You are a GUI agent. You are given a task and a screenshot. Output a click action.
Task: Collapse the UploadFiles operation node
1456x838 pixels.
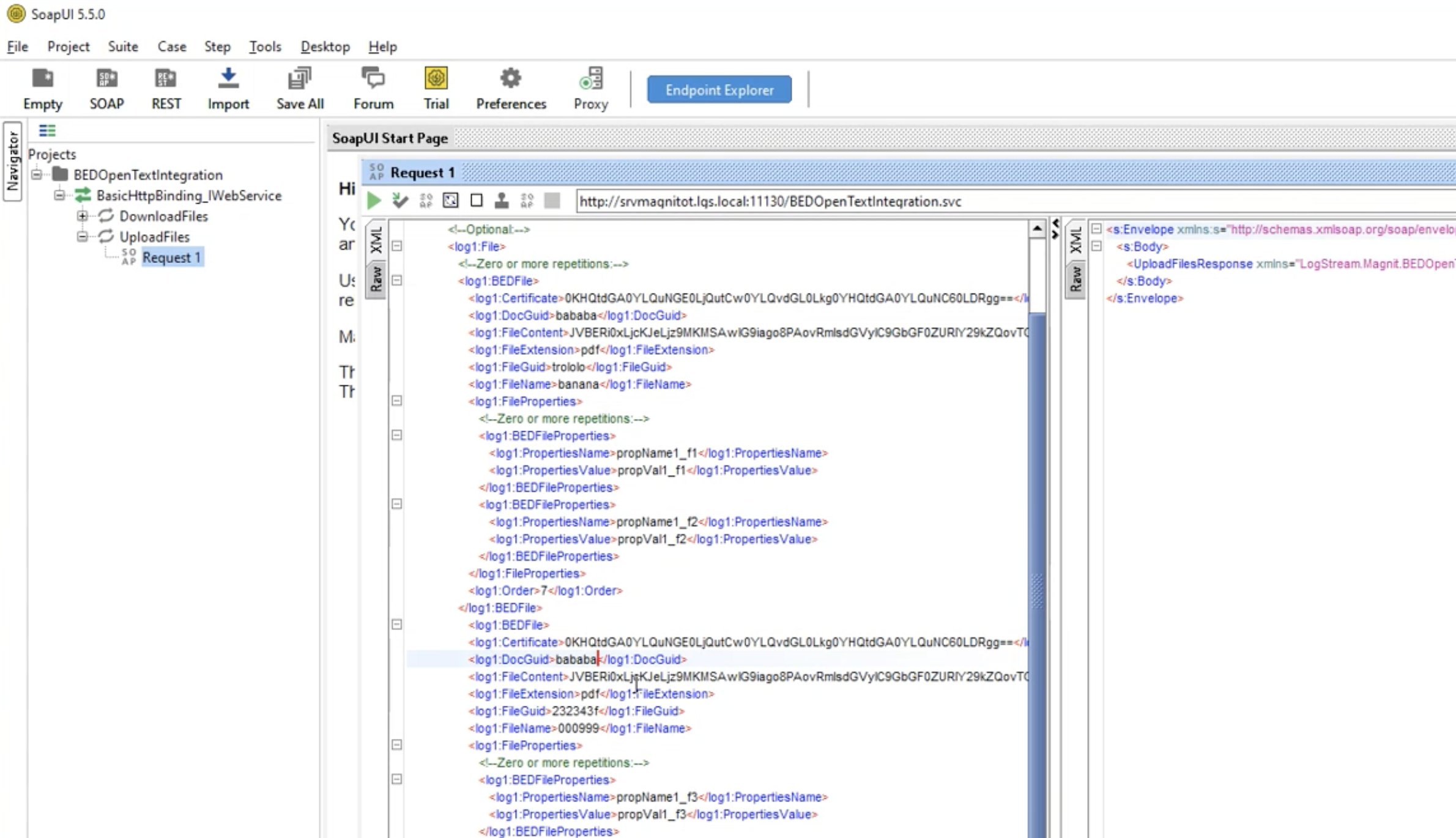coord(82,237)
